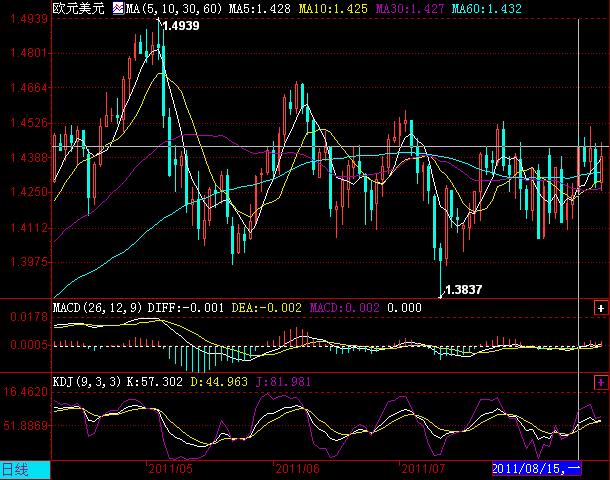Viewport: 610px width, 480px height.
Task: Expand the KDJ panel with plus button
Action: [x=601, y=382]
